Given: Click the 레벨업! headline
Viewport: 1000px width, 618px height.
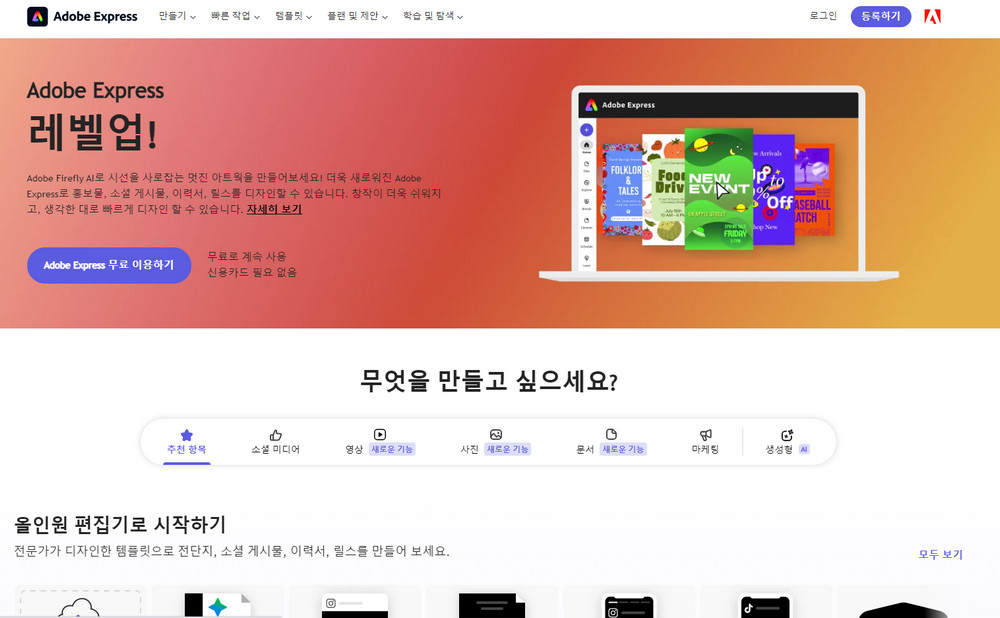Looking at the screenshot, I should (92, 133).
